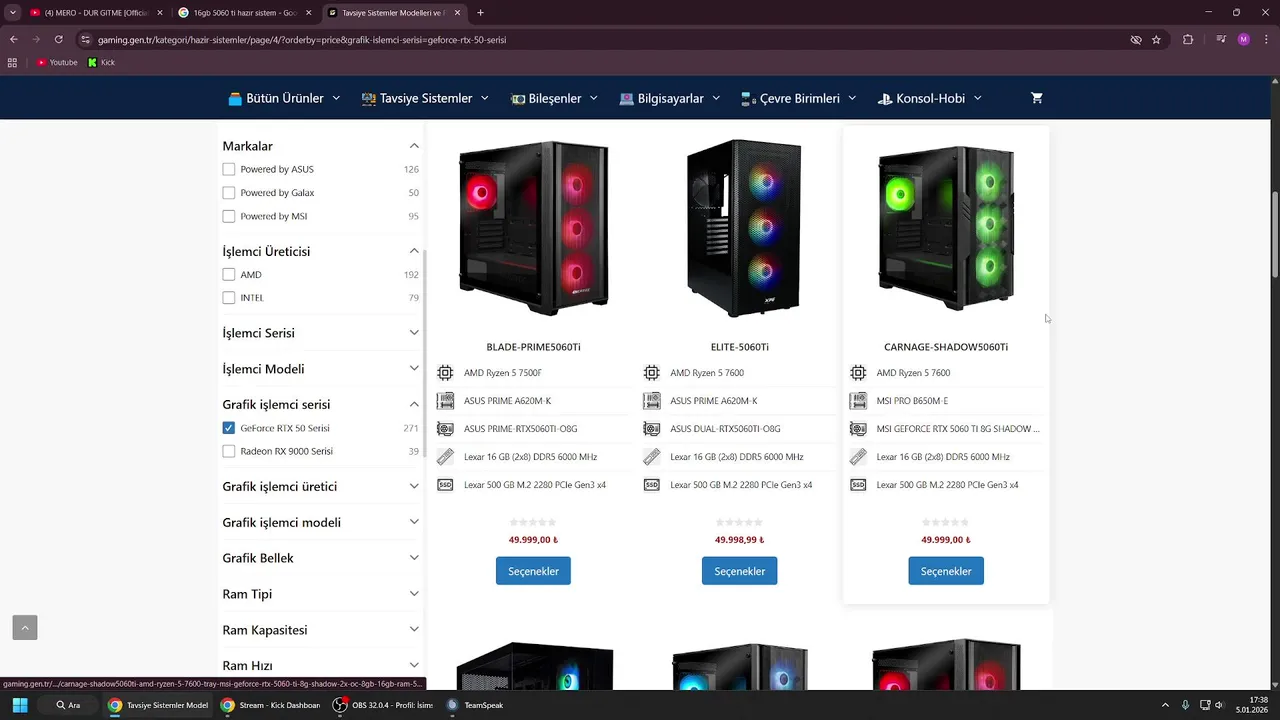
Task: Expand the Grafik Bellek section
Action: (320, 558)
